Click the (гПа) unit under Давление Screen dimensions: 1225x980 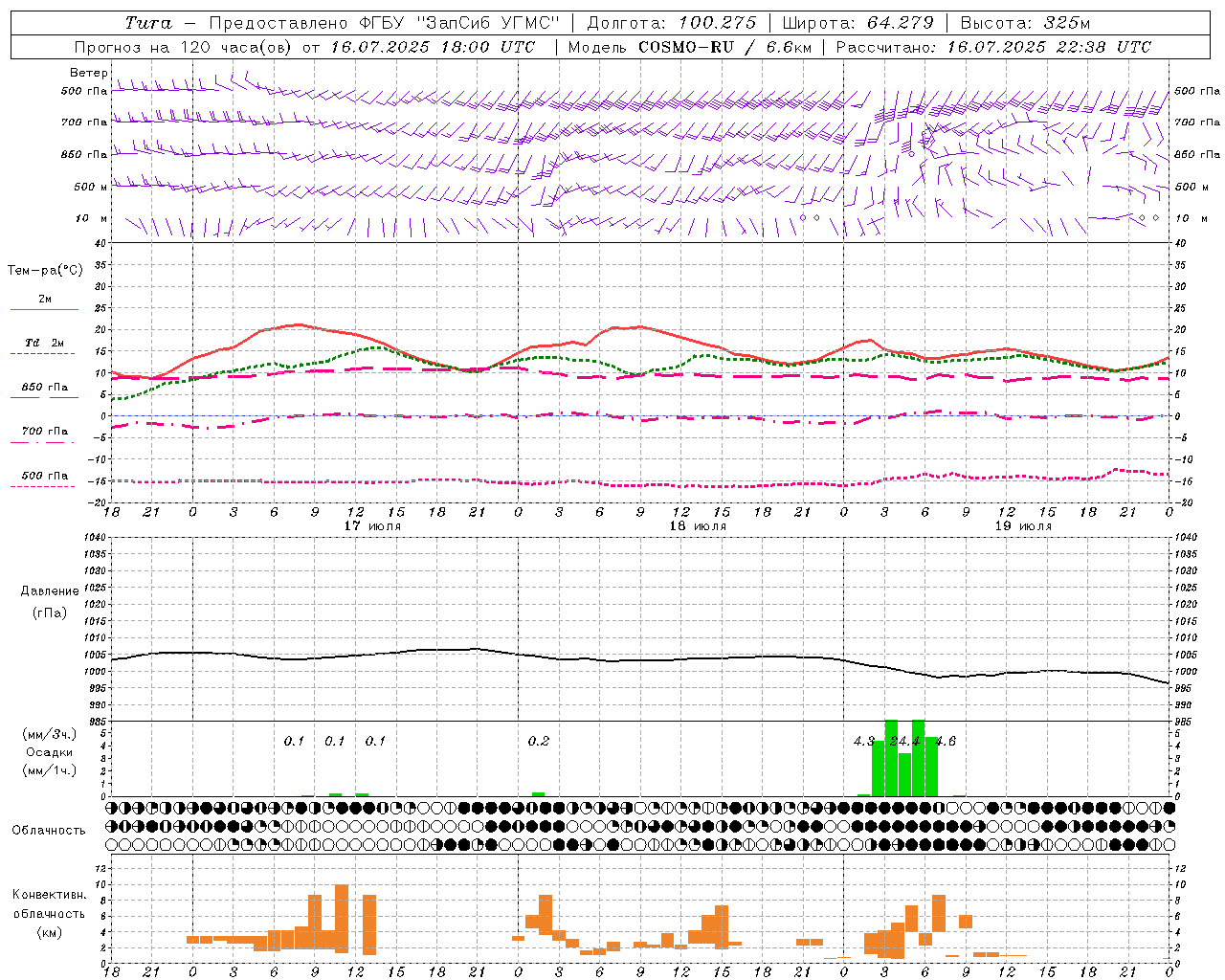49,612
